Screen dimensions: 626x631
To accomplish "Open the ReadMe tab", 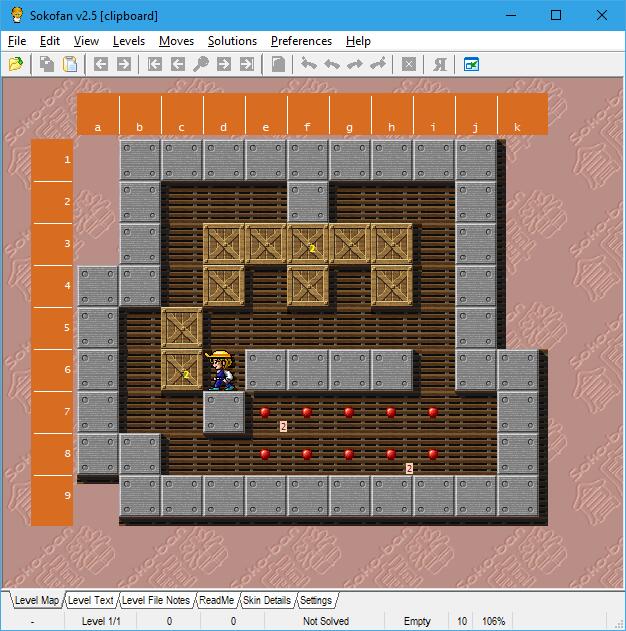I will pos(216,600).
